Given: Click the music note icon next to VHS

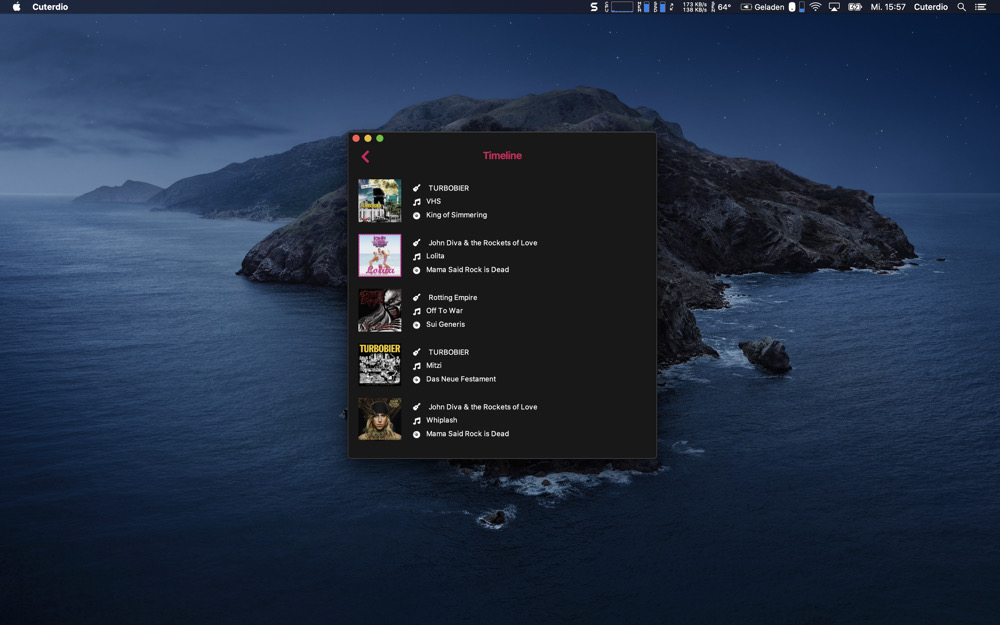Looking at the screenshot, I should click(x=417, y=202).
